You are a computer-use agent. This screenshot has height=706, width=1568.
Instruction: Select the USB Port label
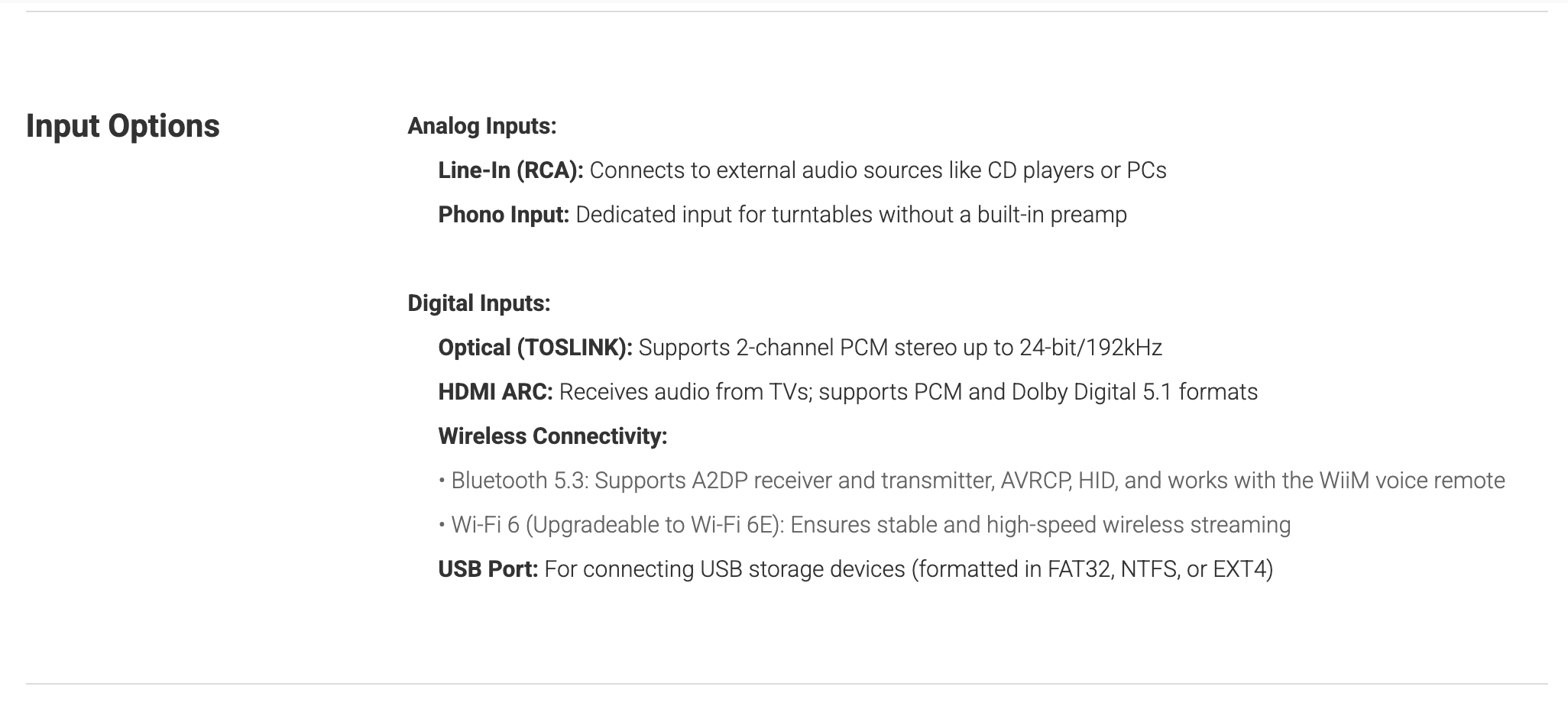tap(488, 569)
